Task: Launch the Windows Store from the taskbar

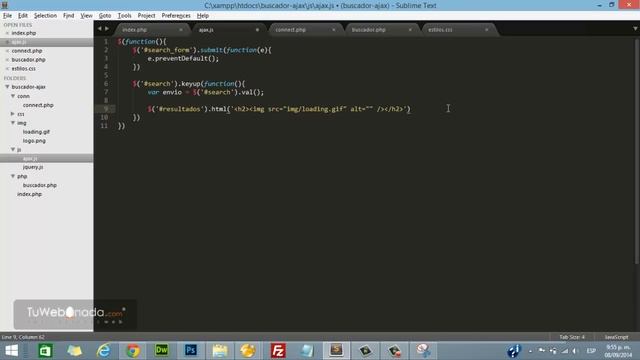Action: pyautogui.click(x=45, y=351)
